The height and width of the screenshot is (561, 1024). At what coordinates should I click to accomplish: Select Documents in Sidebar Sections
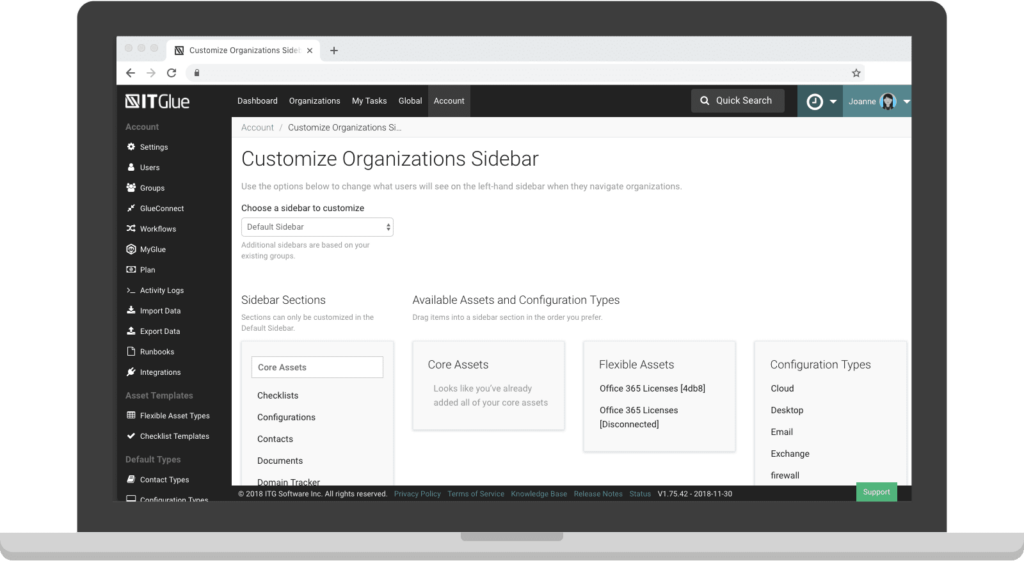pos(280,460)
